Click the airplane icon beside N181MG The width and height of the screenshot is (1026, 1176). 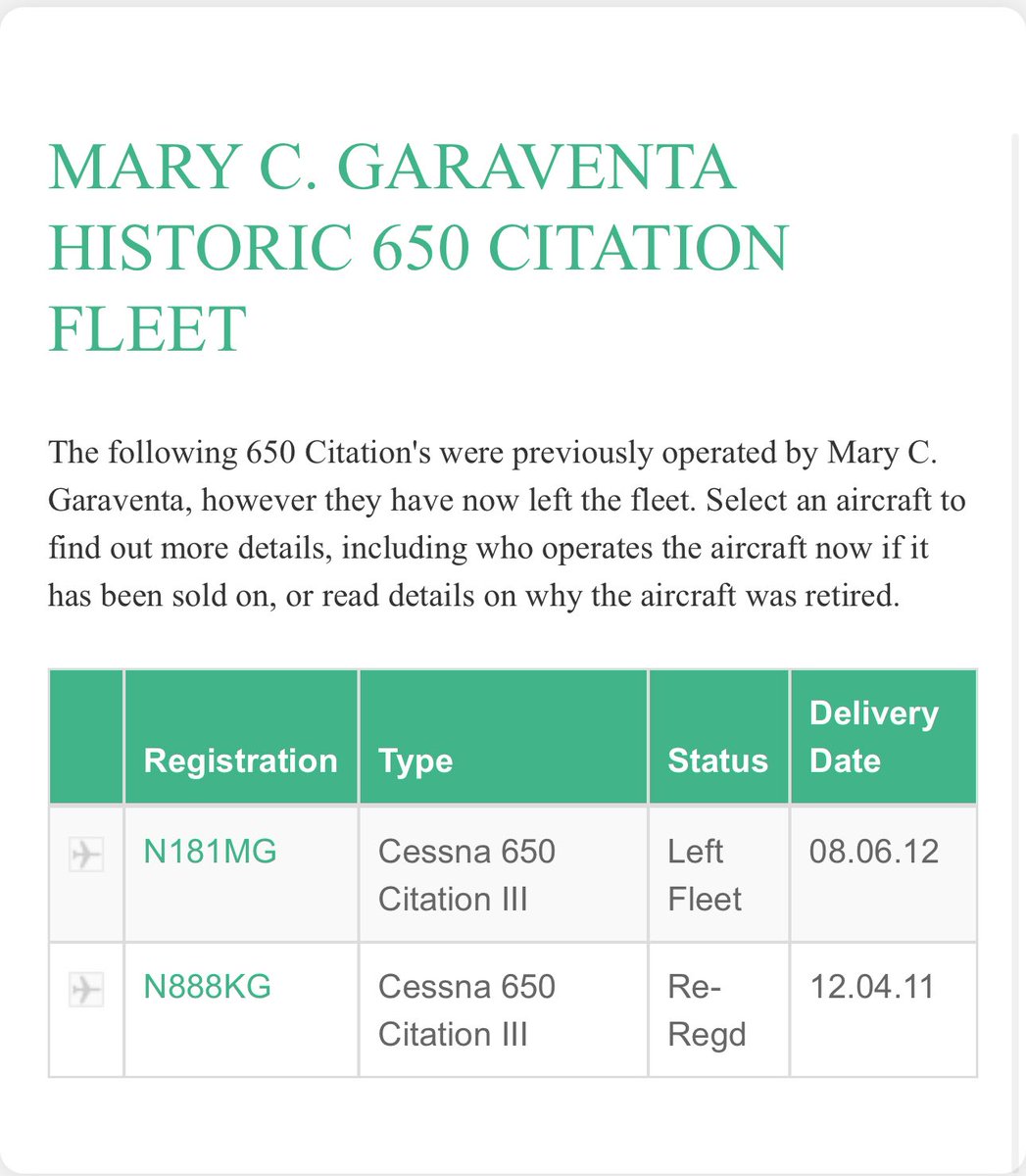(x=86, y=856)
